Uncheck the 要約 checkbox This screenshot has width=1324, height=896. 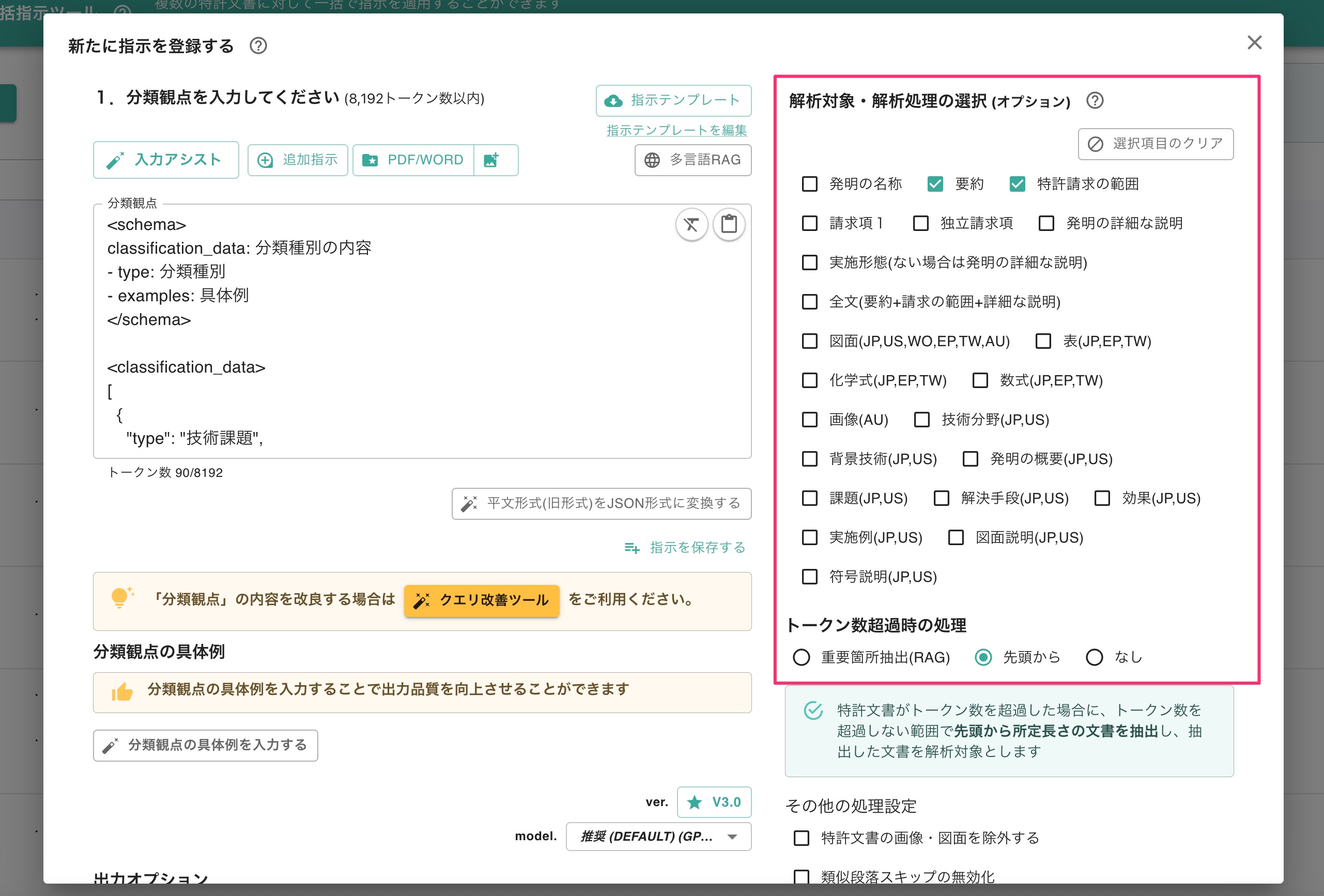pyautogui.click(x=935, y=184)
